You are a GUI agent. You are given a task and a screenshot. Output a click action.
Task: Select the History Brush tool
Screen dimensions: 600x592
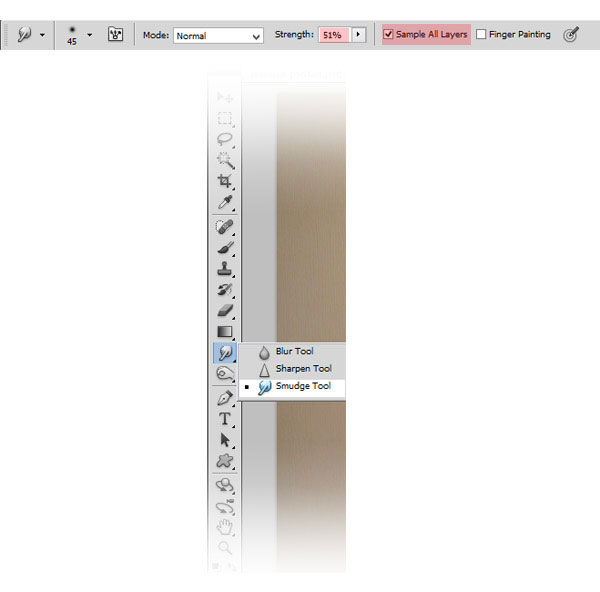pyautogui.click(x=225, y=290)
